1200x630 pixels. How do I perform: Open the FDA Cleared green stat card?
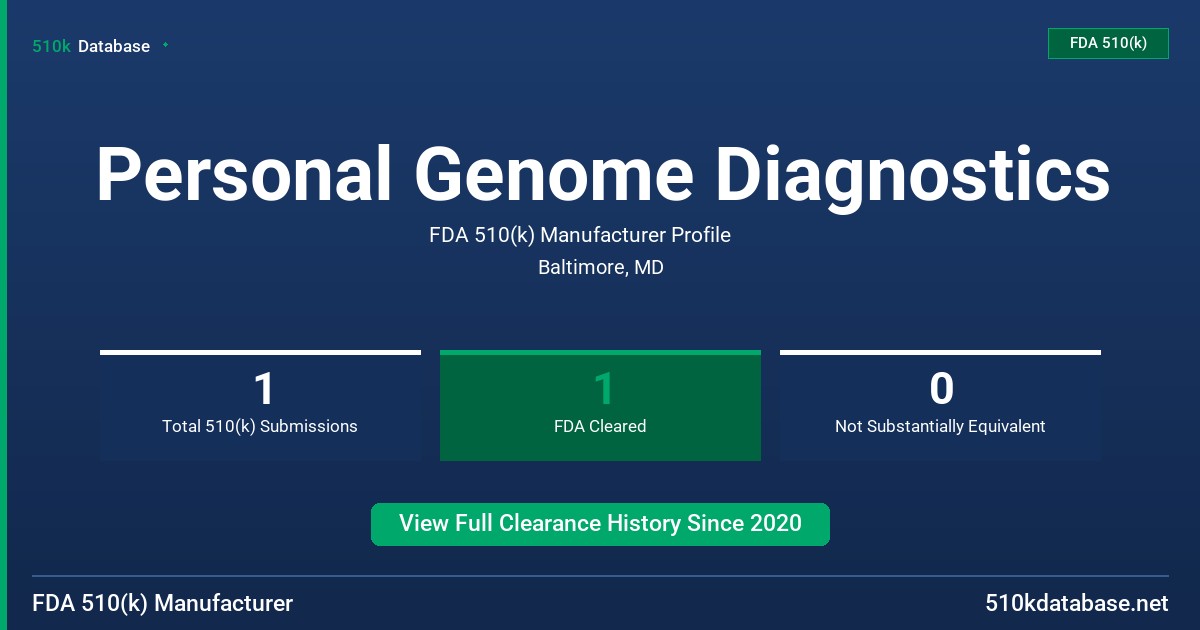[600, 405]
